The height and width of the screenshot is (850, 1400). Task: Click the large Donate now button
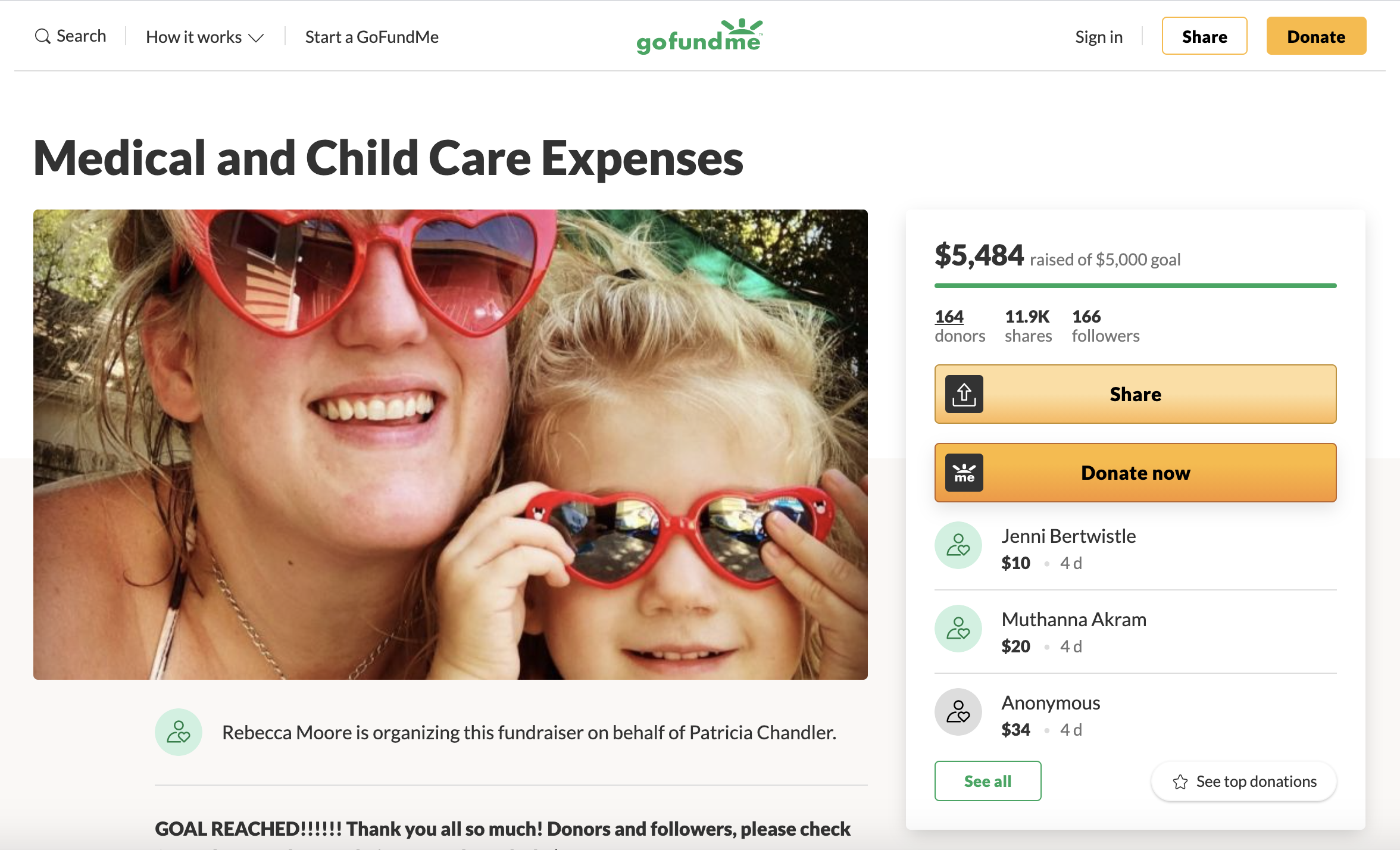(1135, 473)
